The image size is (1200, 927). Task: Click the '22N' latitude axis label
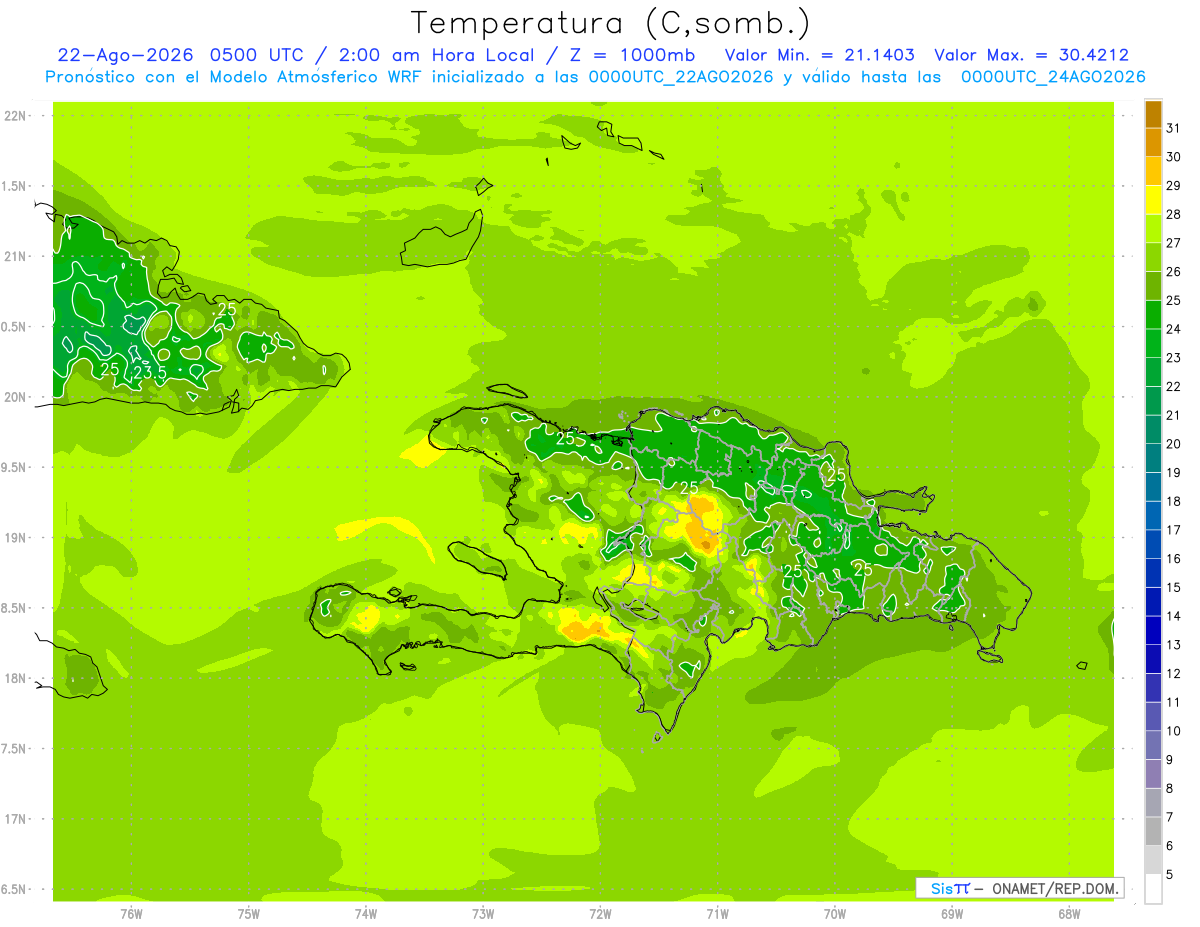click(x=17, y=116)
